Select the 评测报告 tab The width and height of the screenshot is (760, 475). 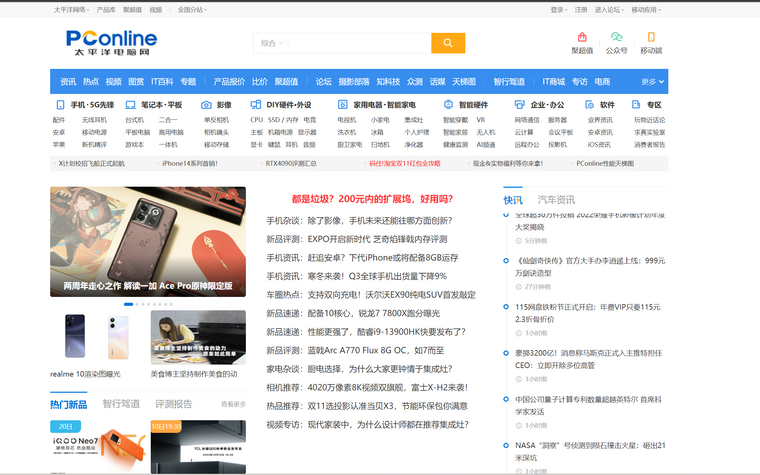[173, 404]
